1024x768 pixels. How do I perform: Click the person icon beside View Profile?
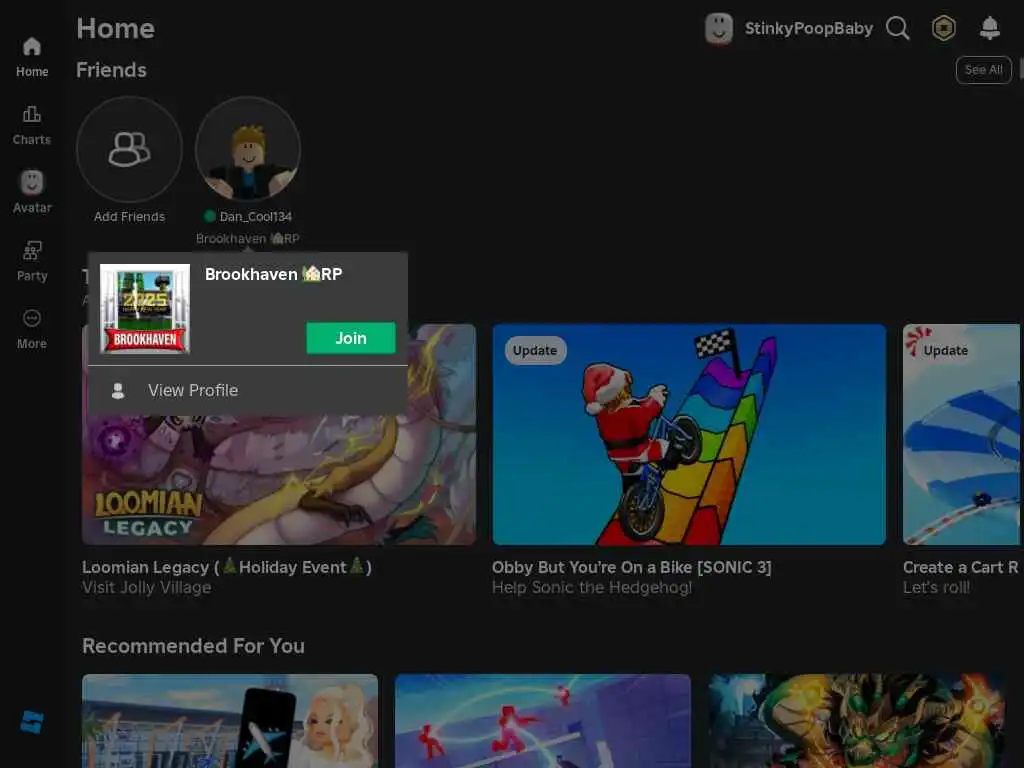[118, 391]
